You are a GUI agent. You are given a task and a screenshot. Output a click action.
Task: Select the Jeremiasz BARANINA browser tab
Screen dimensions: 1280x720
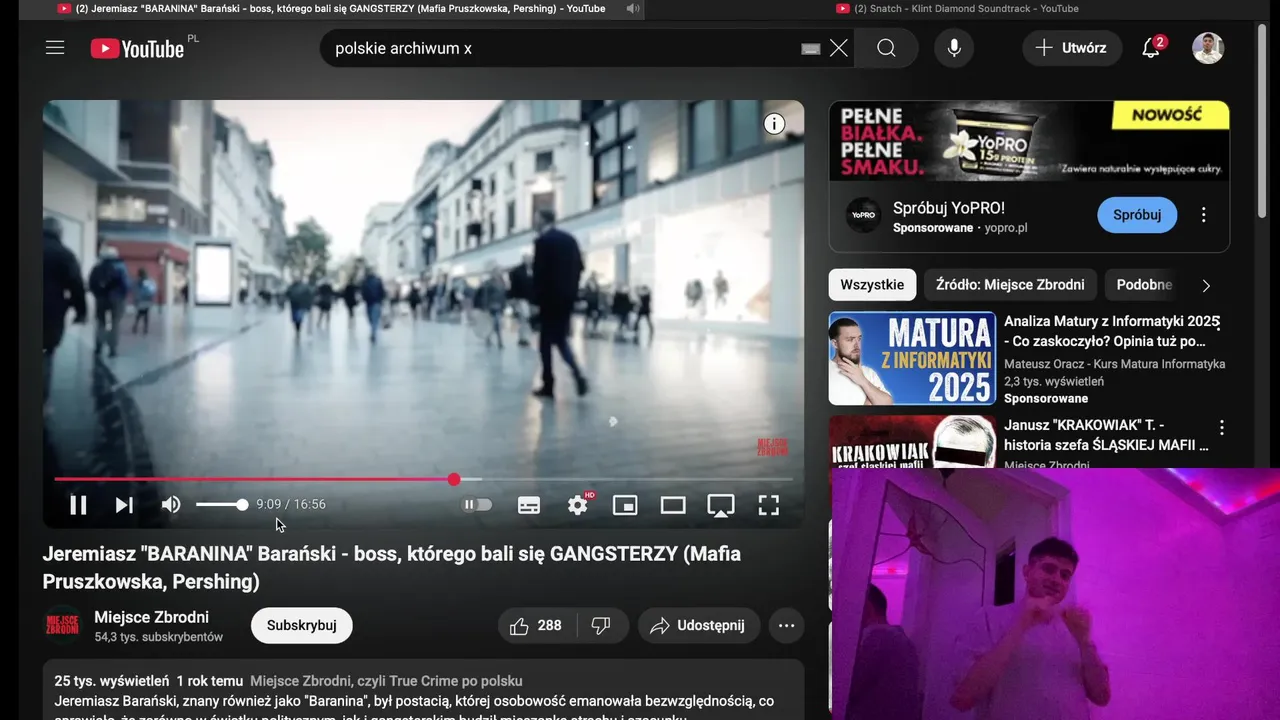click(331, 9)
